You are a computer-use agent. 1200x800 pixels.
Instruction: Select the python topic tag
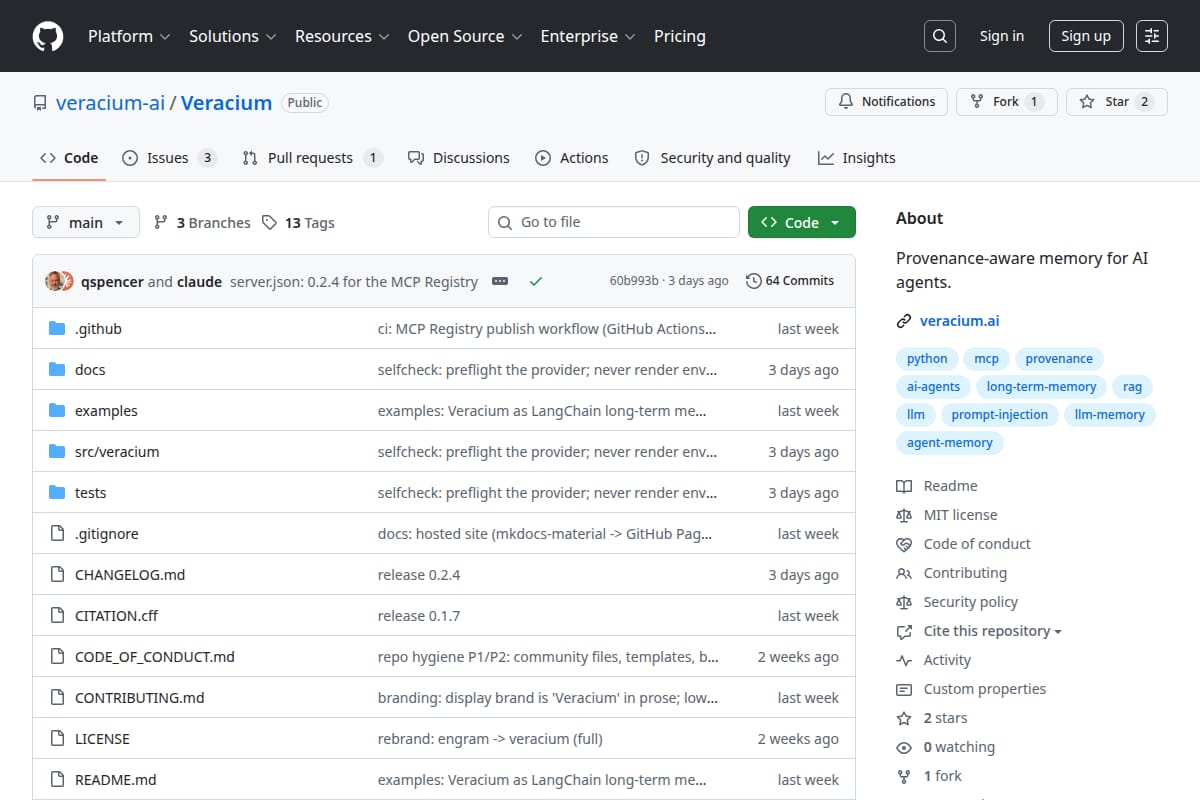[927, 359]
